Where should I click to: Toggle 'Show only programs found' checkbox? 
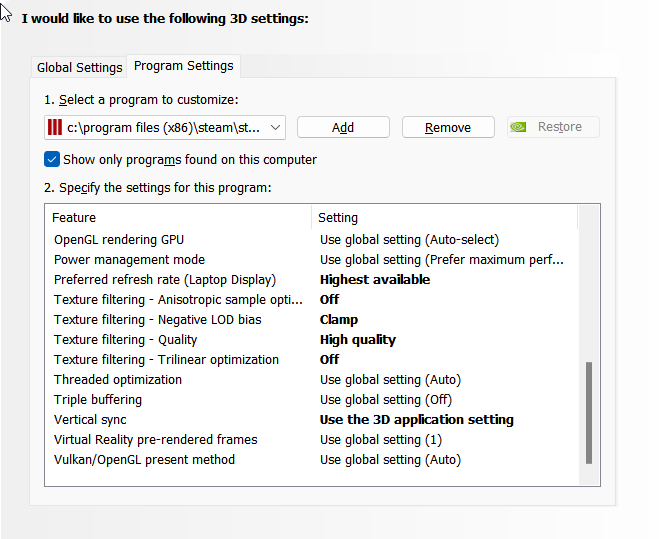point(52,159)
